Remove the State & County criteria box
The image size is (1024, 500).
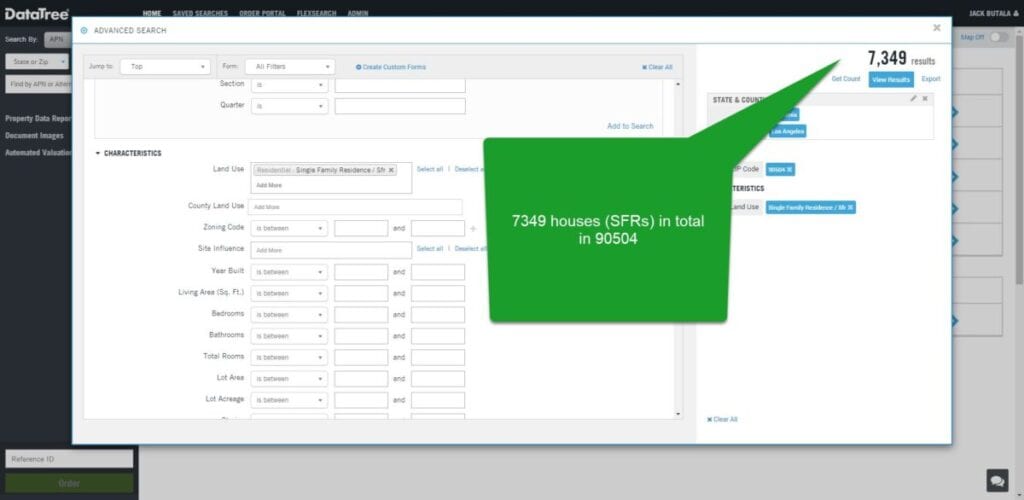pos(925,99)
